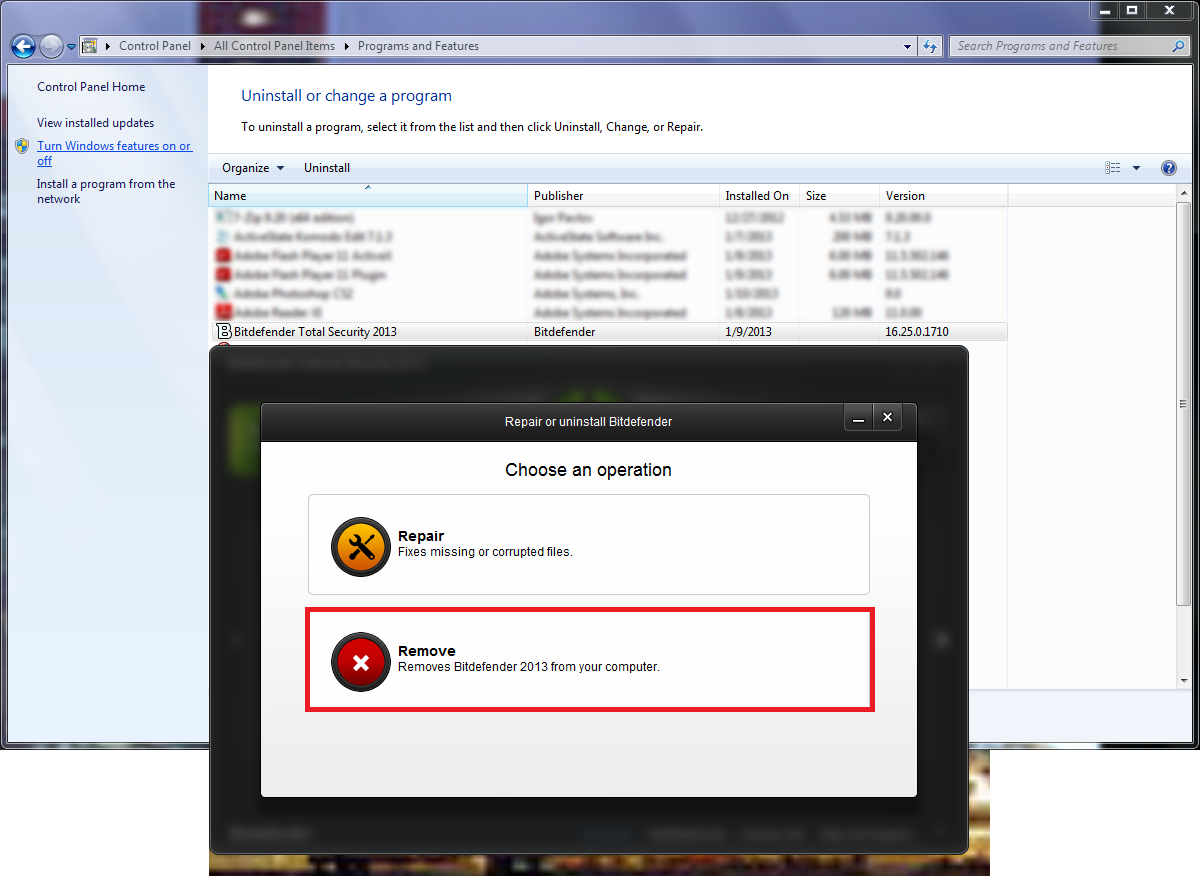Viewport: 1200px width, 876px height.
Task: Click the 1/9/2013 install date of Bitdefender
Action: coord(748,332)
